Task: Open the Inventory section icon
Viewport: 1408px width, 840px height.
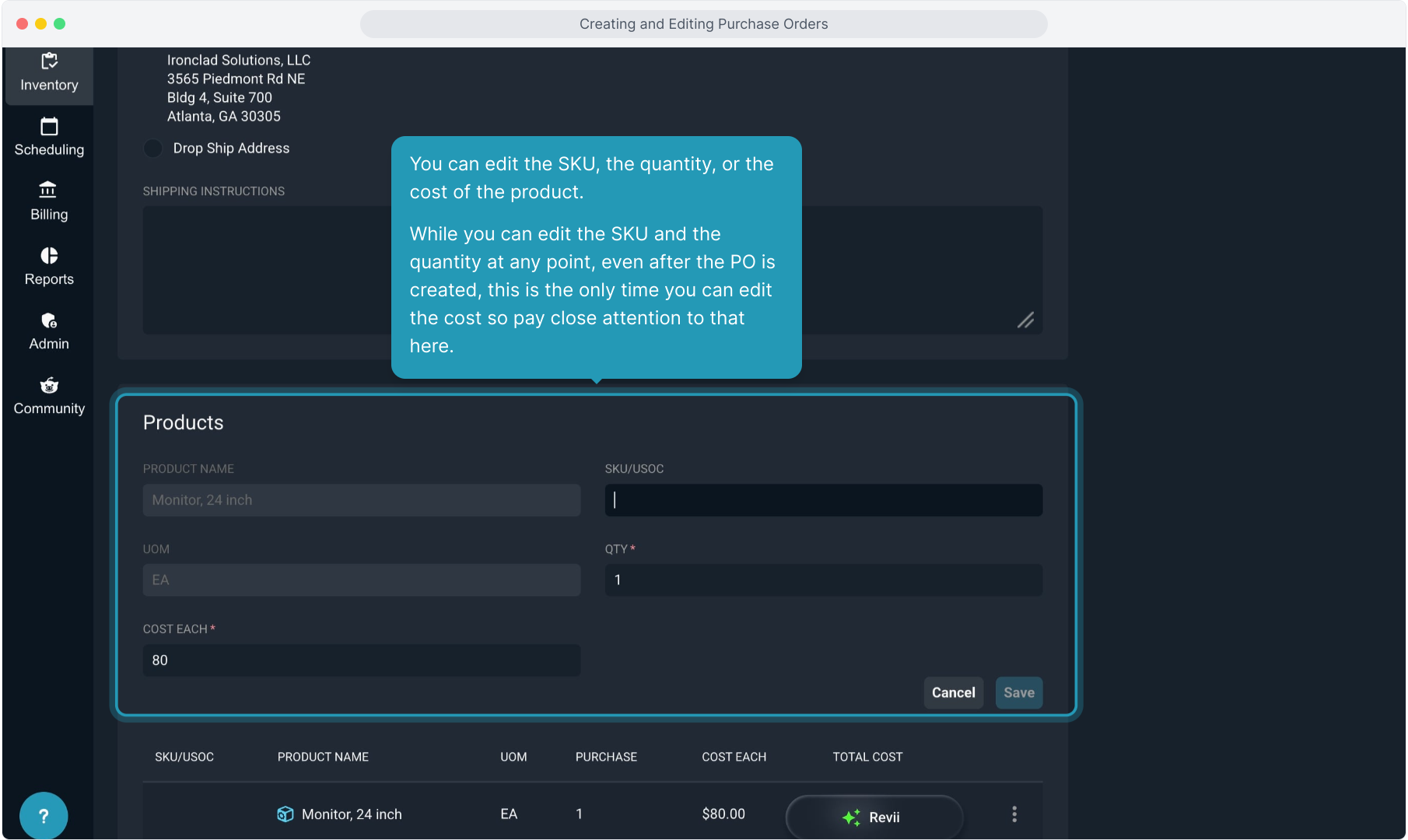Action: [x=49, y=61]
